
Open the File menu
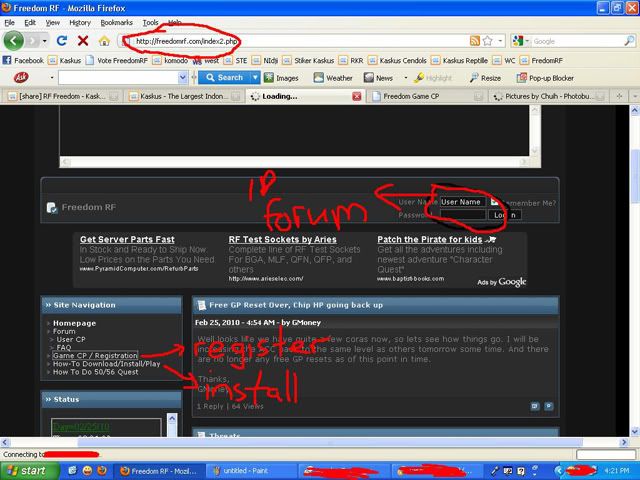coord(9,23)
